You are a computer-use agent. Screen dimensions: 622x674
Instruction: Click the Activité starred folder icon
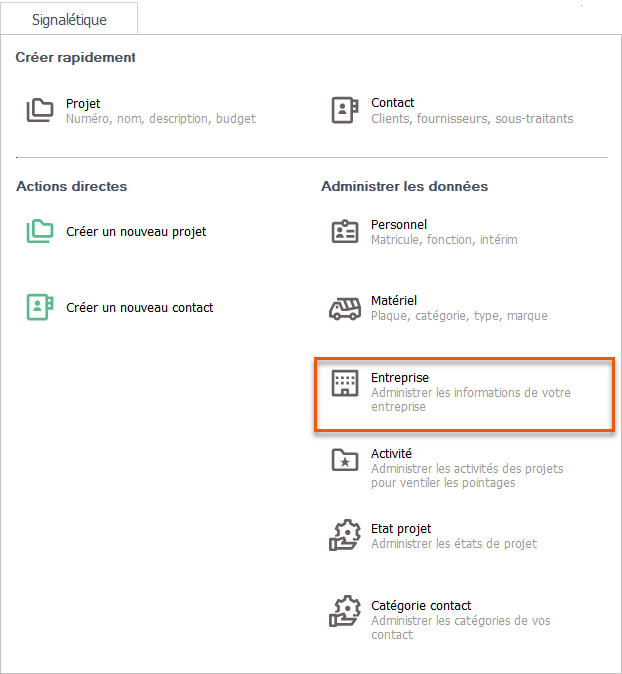(x=344, y=460)
